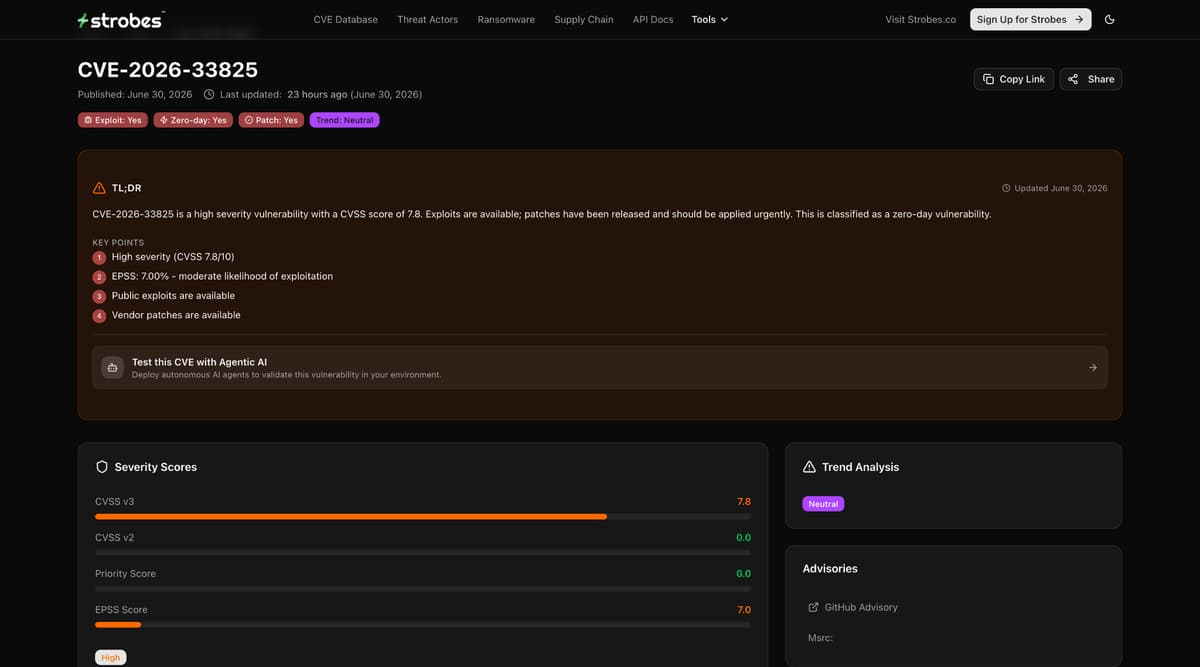Viewport: 1200px width, 667px height.
Task: Click 'Public exploits are available' text
Action: 173,296
